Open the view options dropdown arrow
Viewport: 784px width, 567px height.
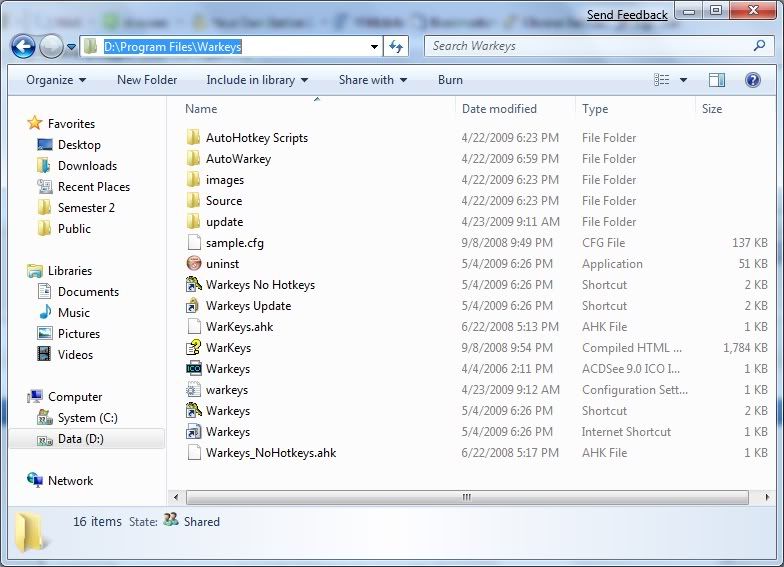pyautogui.click(x=684, y=80)
